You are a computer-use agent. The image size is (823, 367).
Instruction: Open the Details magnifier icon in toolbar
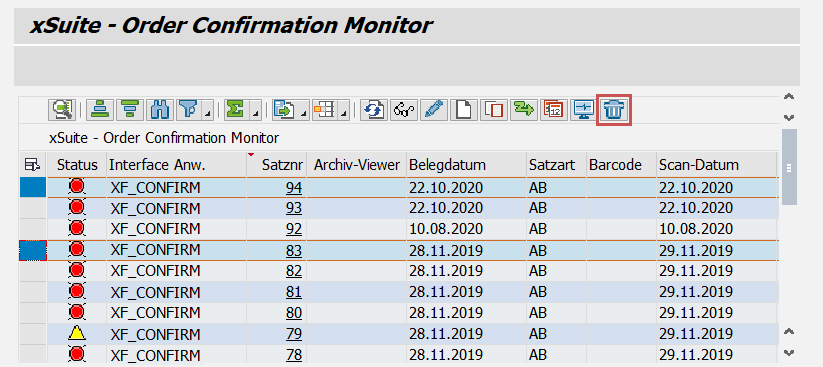pyautogui.click(x=62, y=110)
